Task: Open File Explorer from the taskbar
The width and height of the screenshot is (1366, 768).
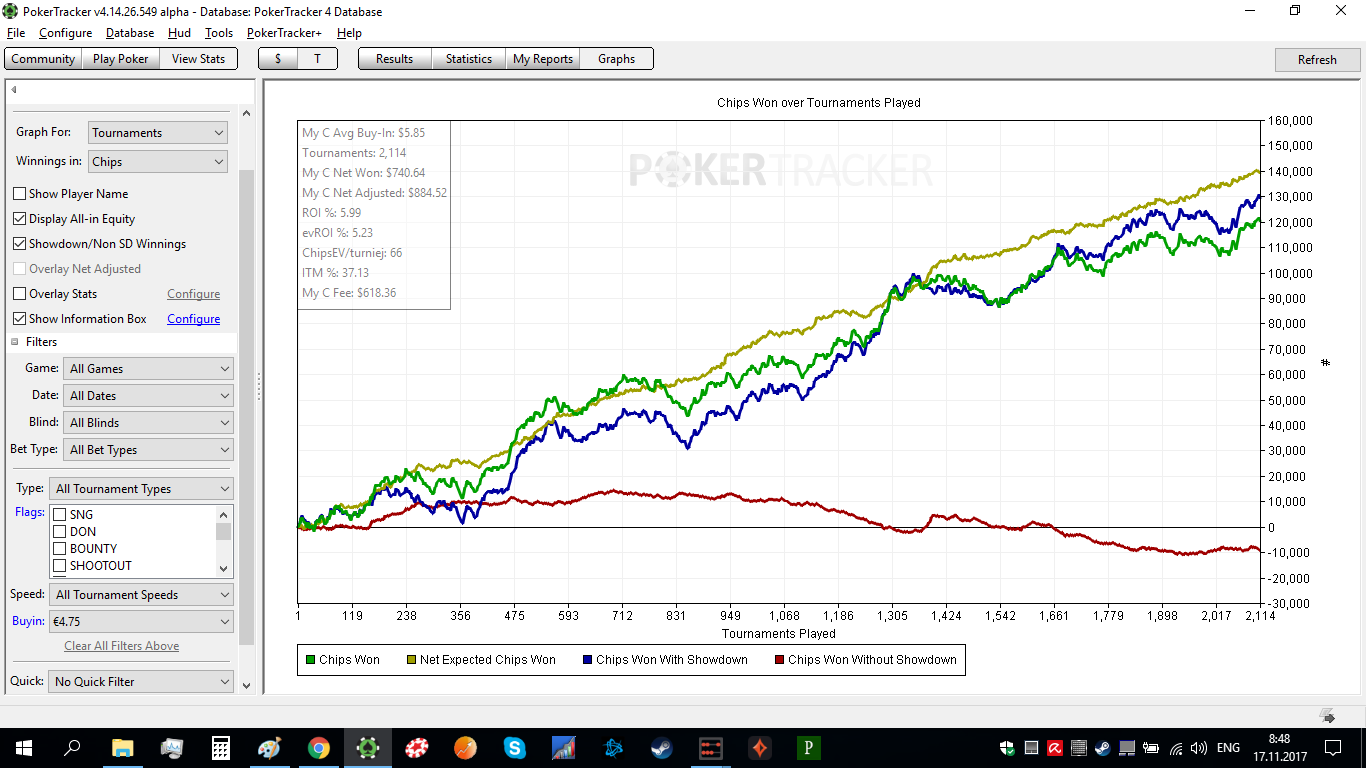Action: (x=122, y=747)
